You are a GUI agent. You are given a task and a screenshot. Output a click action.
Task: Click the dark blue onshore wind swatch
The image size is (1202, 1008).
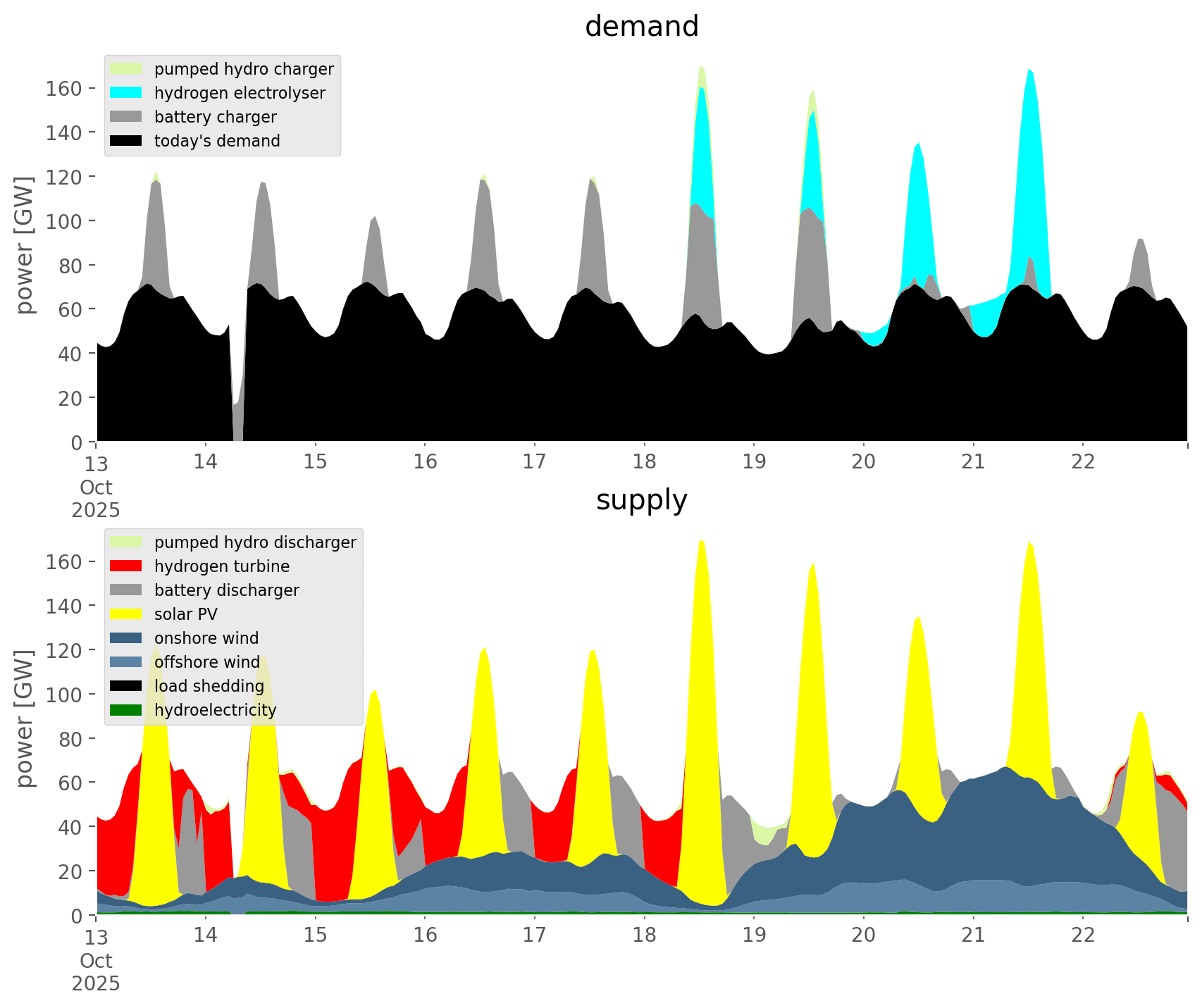coord(126,638)
